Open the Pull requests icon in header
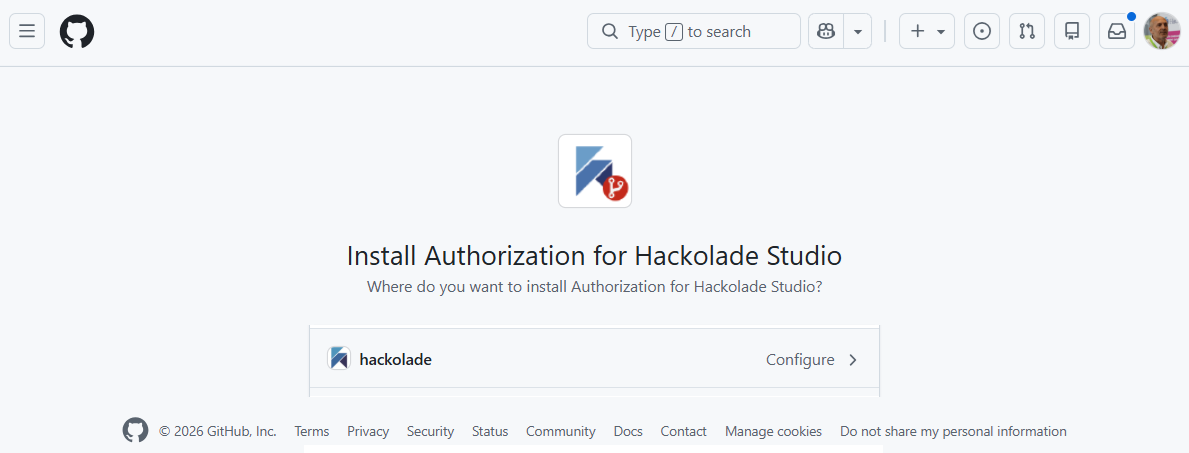Screen dimensions: 1189x453 click(x=1027, y=31)
